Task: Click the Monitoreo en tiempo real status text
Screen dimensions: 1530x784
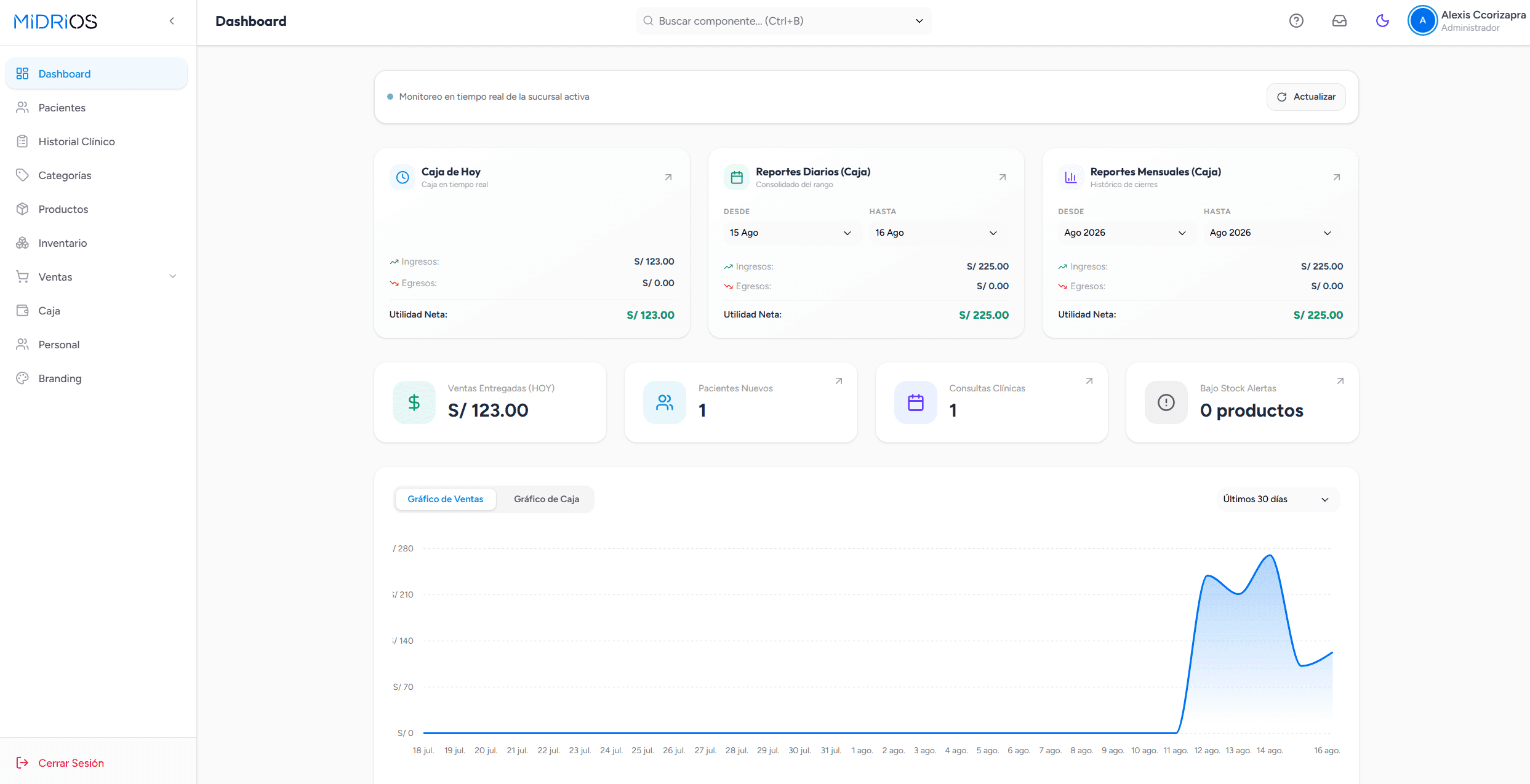Action: [494, 97]
